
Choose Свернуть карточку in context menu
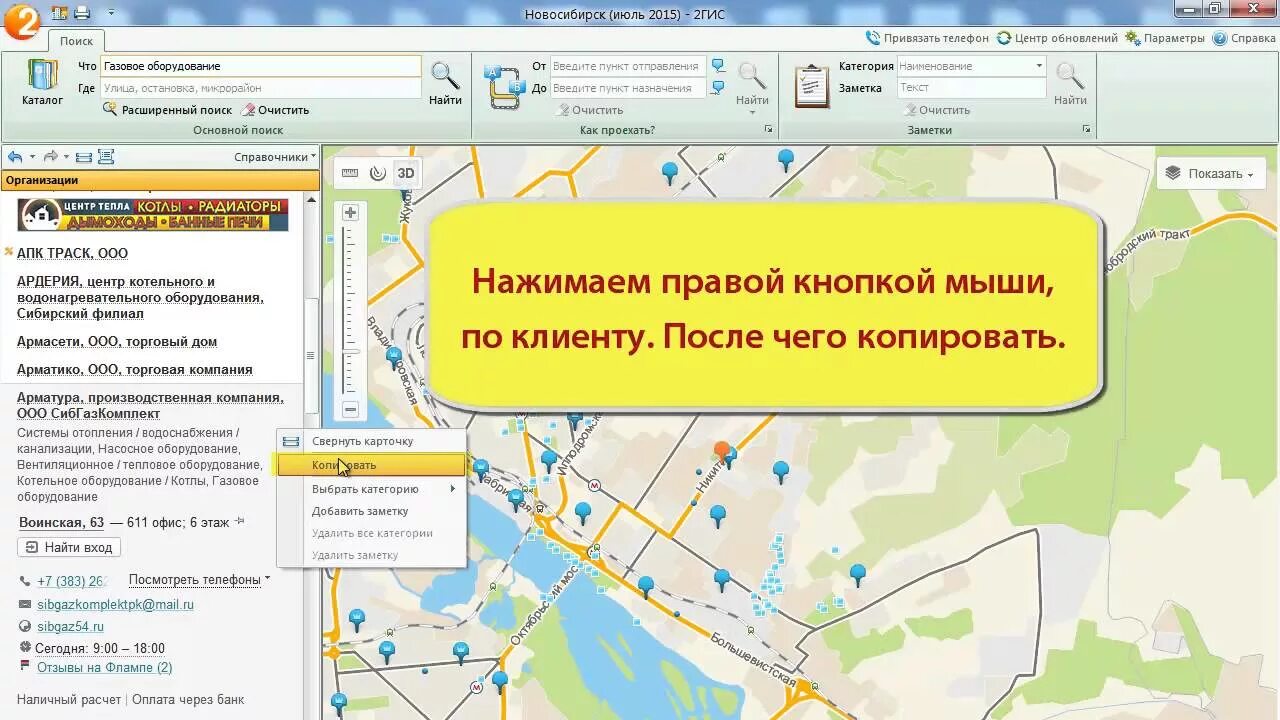click(x=372, y=441)
